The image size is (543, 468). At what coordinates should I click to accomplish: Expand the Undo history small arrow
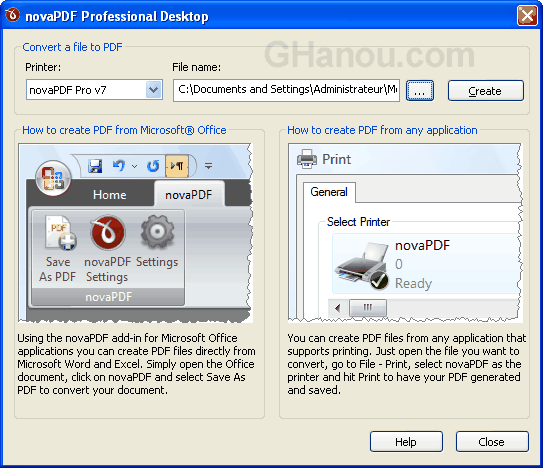coord(134,167)
